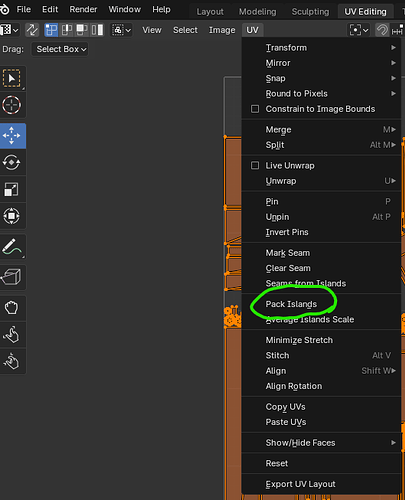Select the Annotate pencil tool

point(12,247)
